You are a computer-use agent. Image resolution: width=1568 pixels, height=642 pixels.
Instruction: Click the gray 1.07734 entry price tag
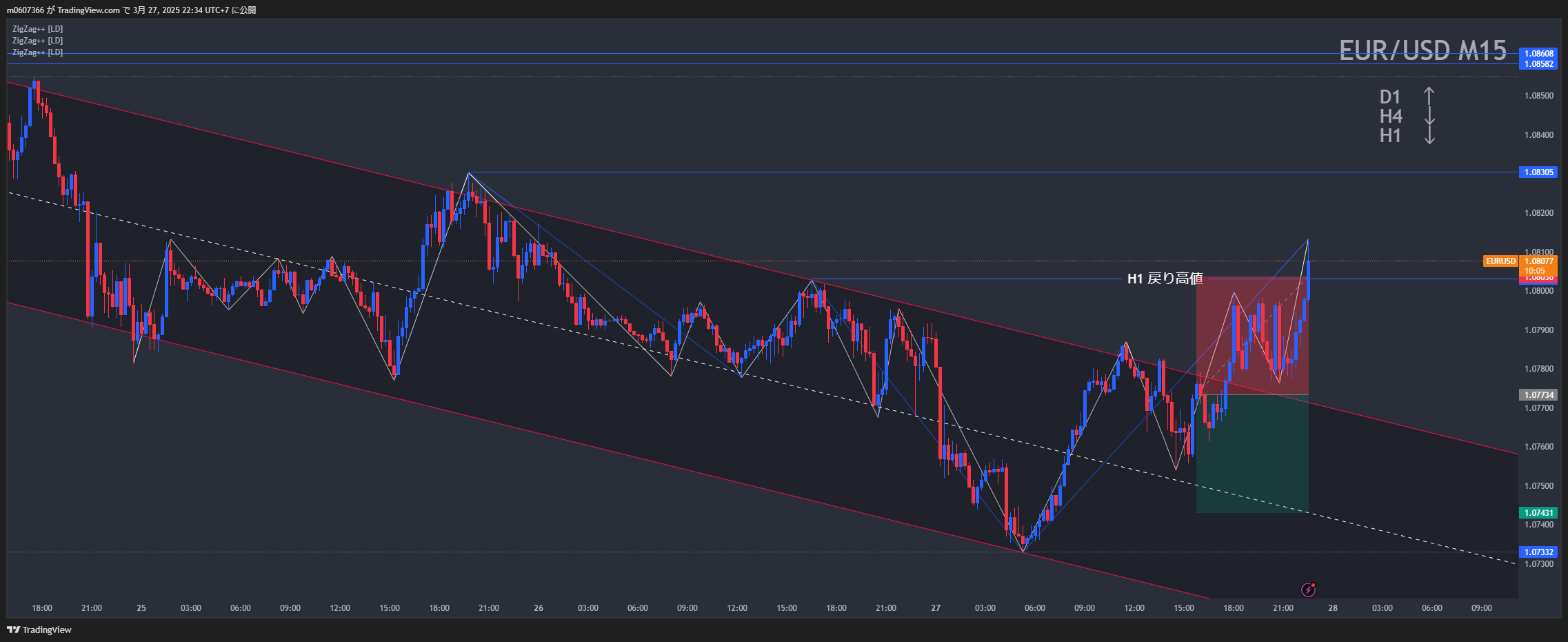[1538, 395]
